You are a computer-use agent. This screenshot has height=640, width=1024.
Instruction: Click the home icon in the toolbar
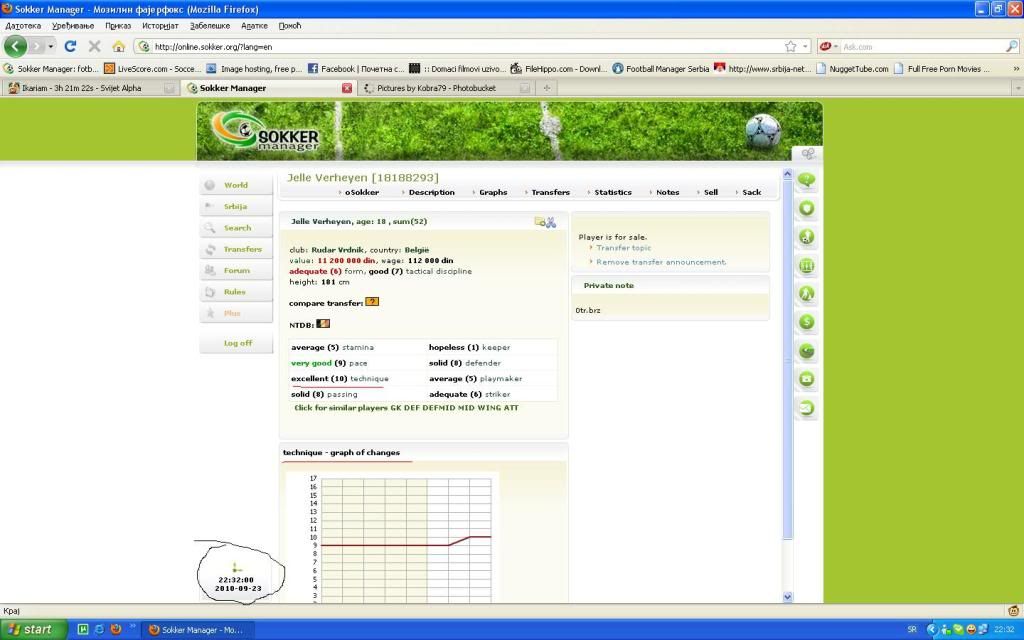pos(118,46)
